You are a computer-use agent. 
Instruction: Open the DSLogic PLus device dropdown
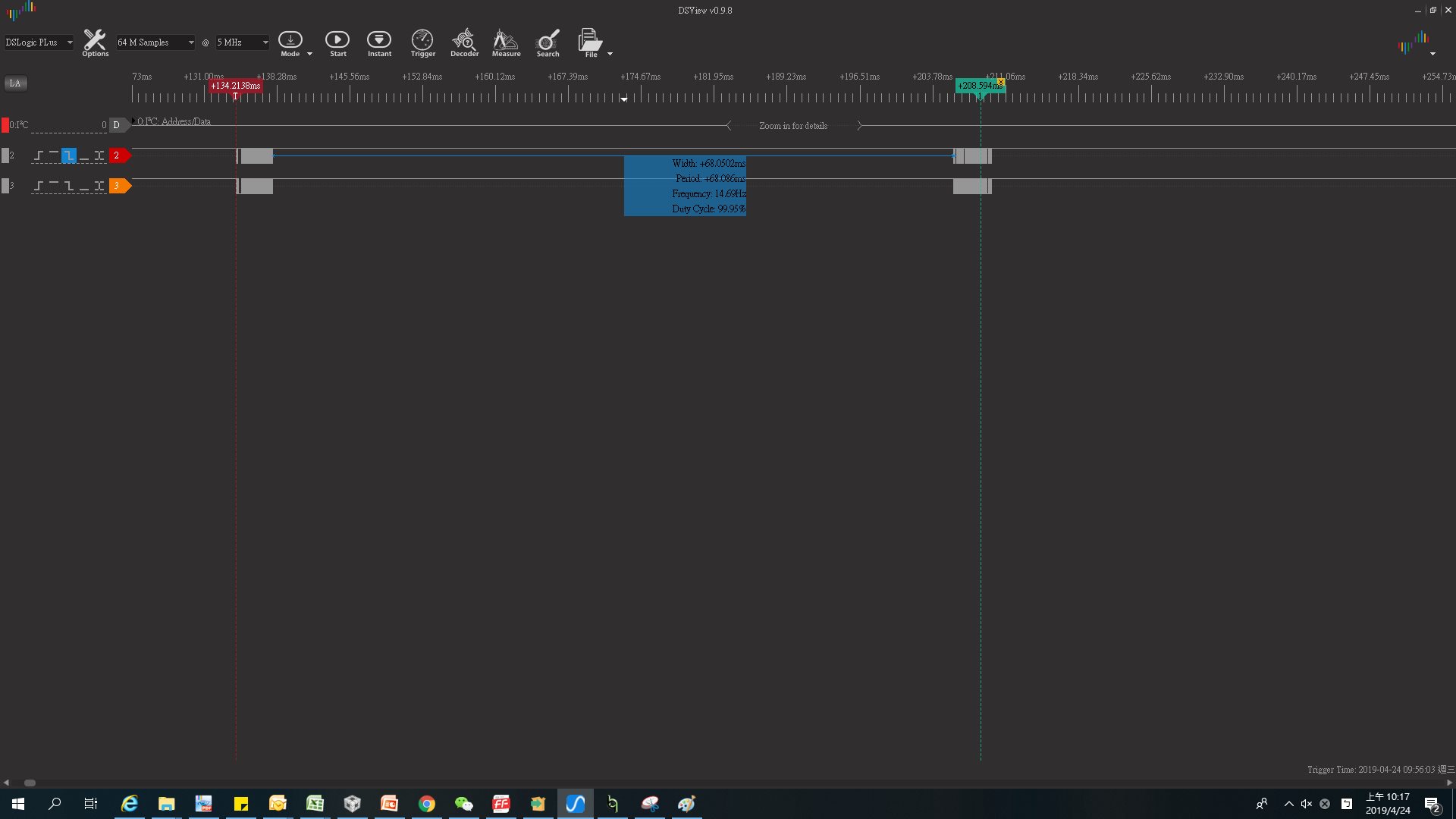39,42
